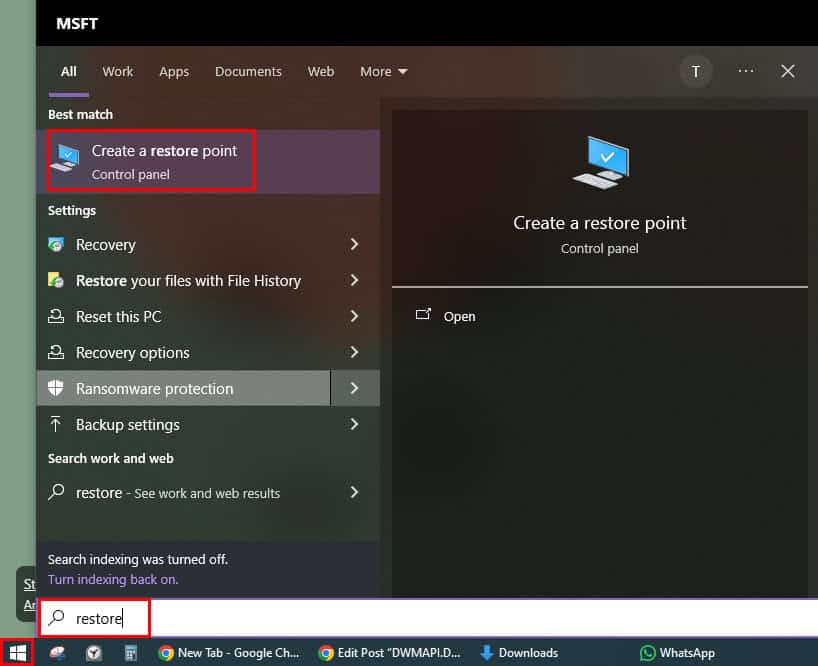The height and width of the screenshot is (666, 818).
Task: Expand the restore web search chevron
Action: [x=355, y=492]
